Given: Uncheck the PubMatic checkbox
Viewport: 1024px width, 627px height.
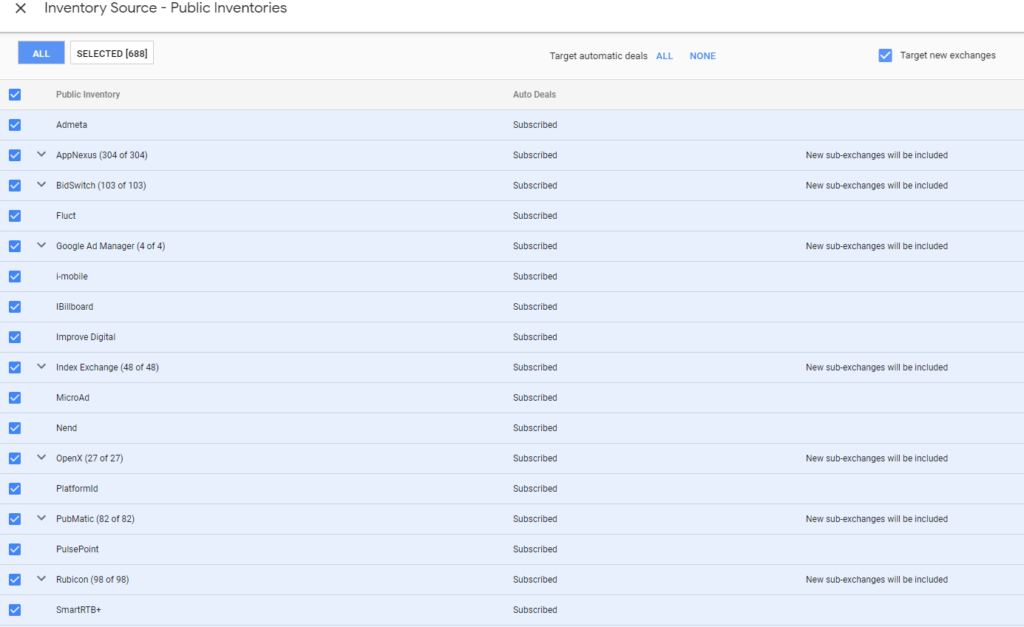Looking at the screenshot, I should click(15, 519).
